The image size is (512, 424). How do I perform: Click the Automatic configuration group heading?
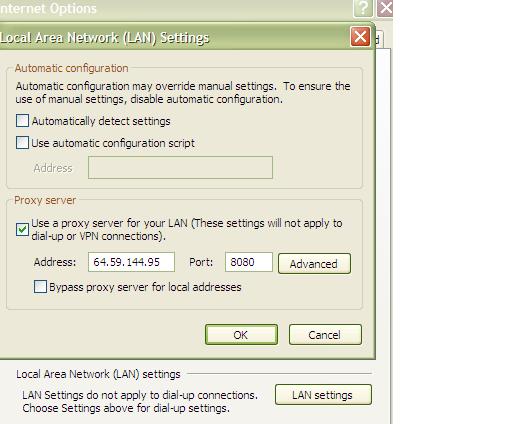pos(71,68)
